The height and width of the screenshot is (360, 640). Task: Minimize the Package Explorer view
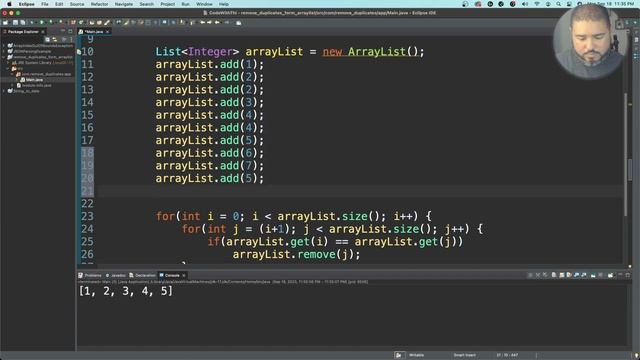pos(63,31)
